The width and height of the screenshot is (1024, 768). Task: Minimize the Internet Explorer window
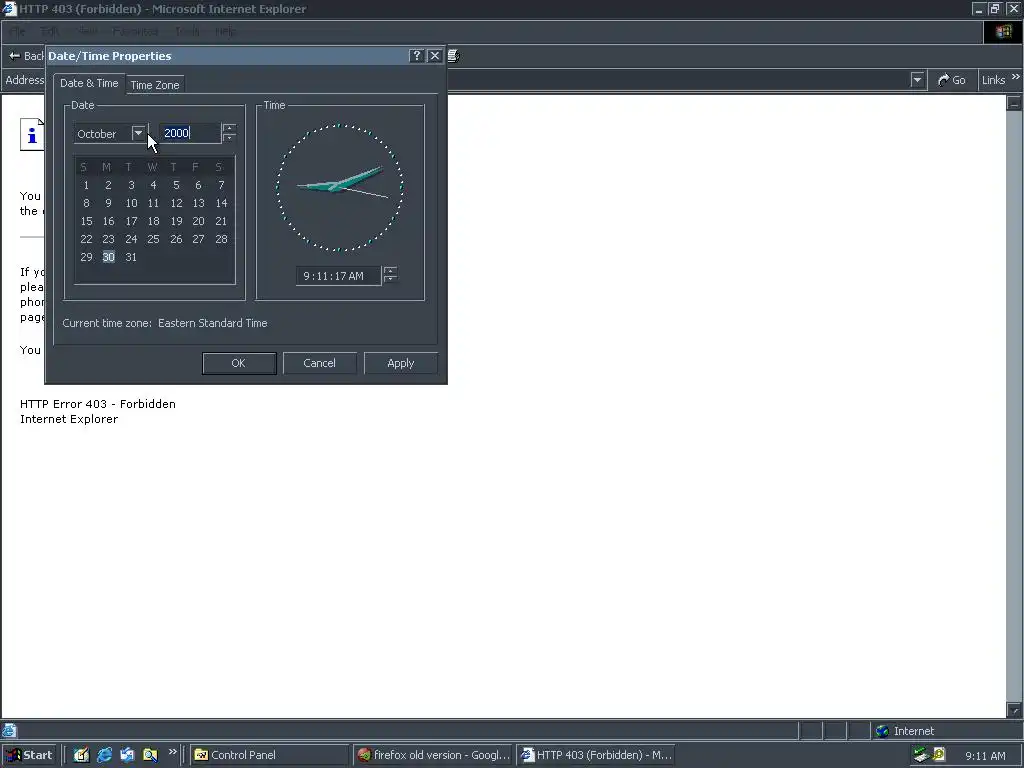pos(978,9)
